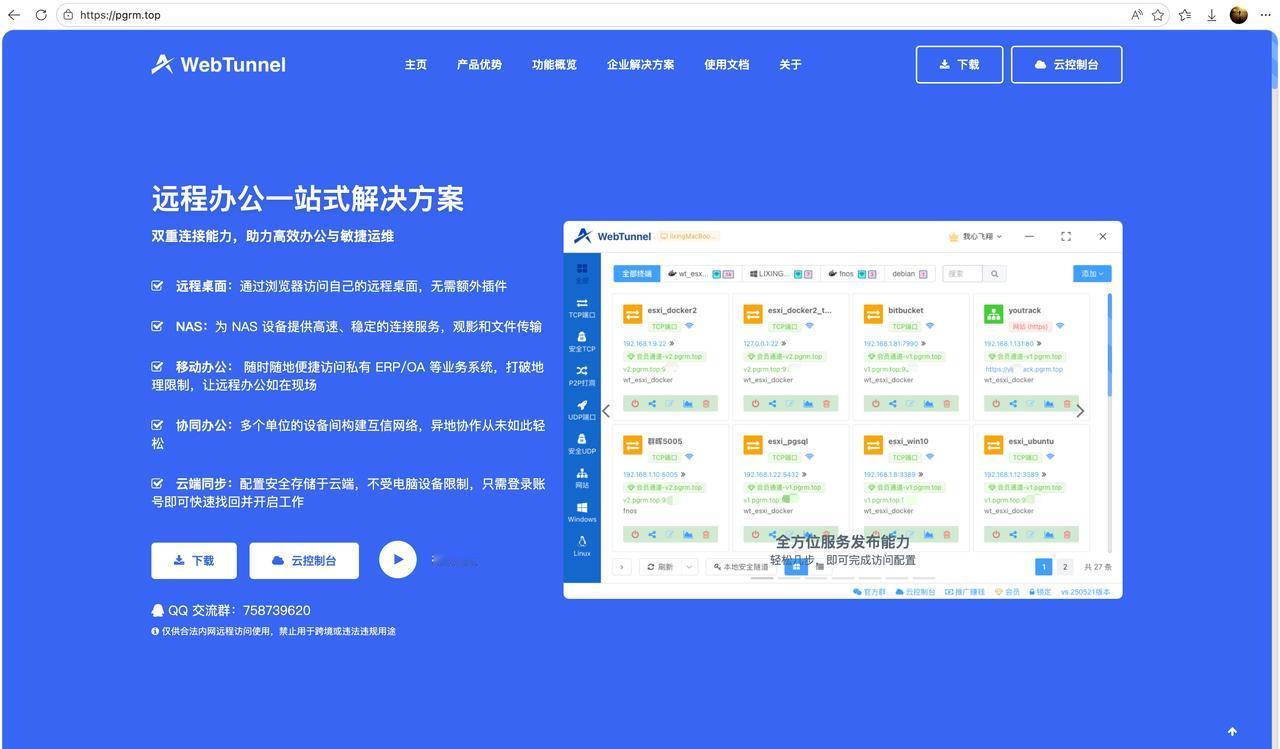The height and width of the screenshot is (749, 1280).
Task: Go to page 2 in preview pagination
Action: 1065,567
